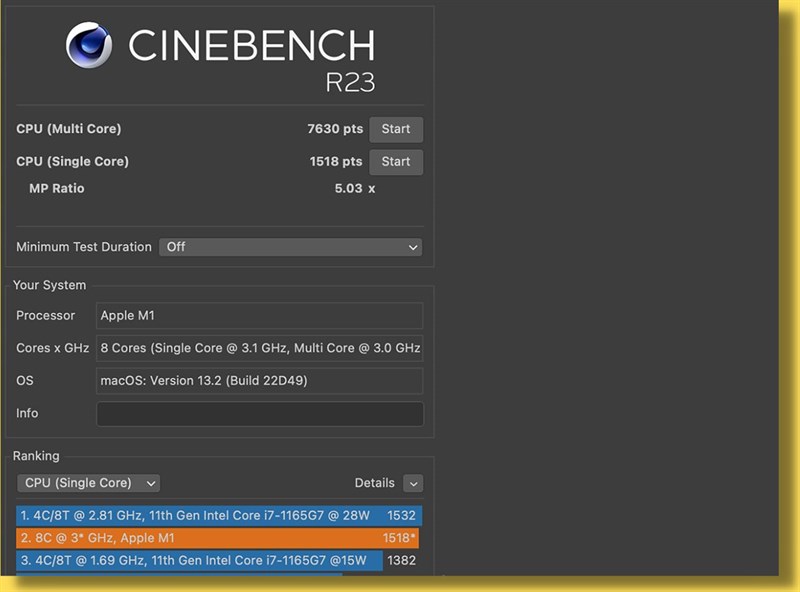Image resolution: width=800 pixels, height=592 pixels.
Task: Select the Intel i7-1165G7 @ 28W ranking entry
Action: pyautogui.click(x=217, y=514)
